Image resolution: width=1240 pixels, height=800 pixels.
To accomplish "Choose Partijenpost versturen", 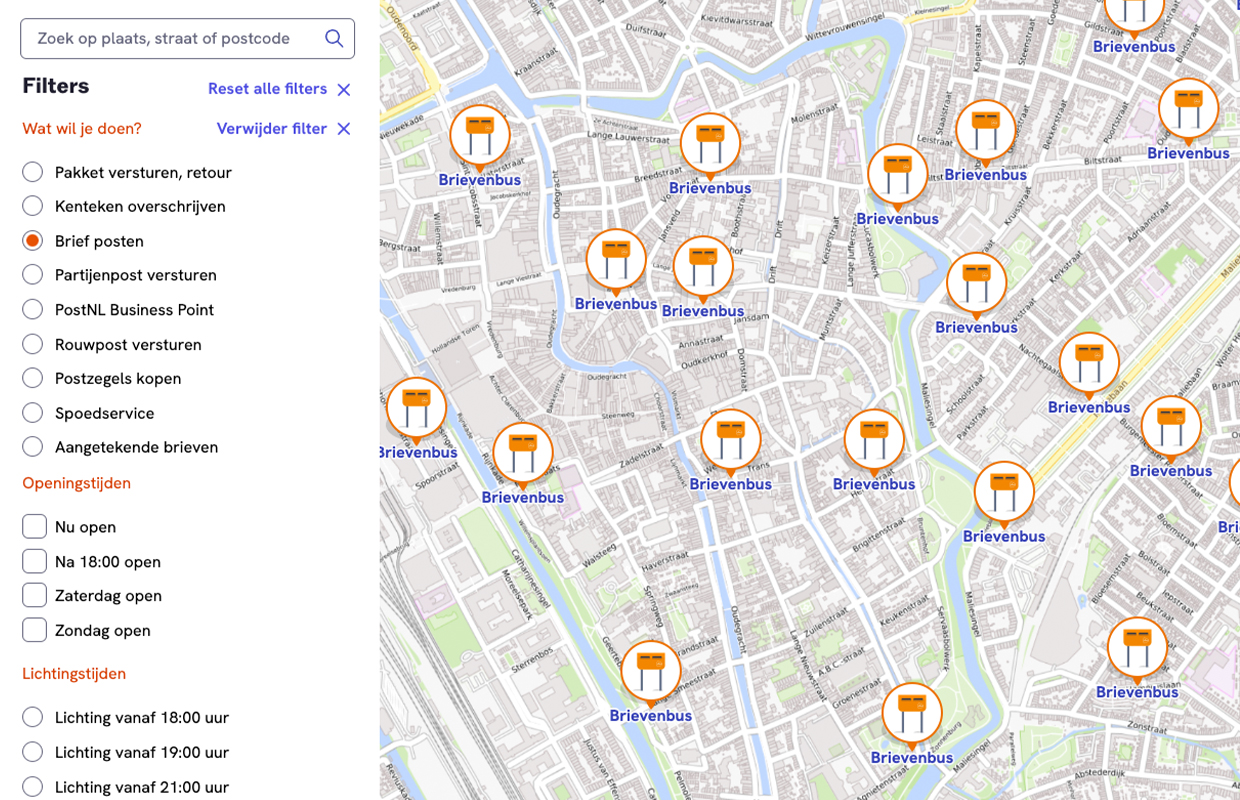I will pos(33,275).
